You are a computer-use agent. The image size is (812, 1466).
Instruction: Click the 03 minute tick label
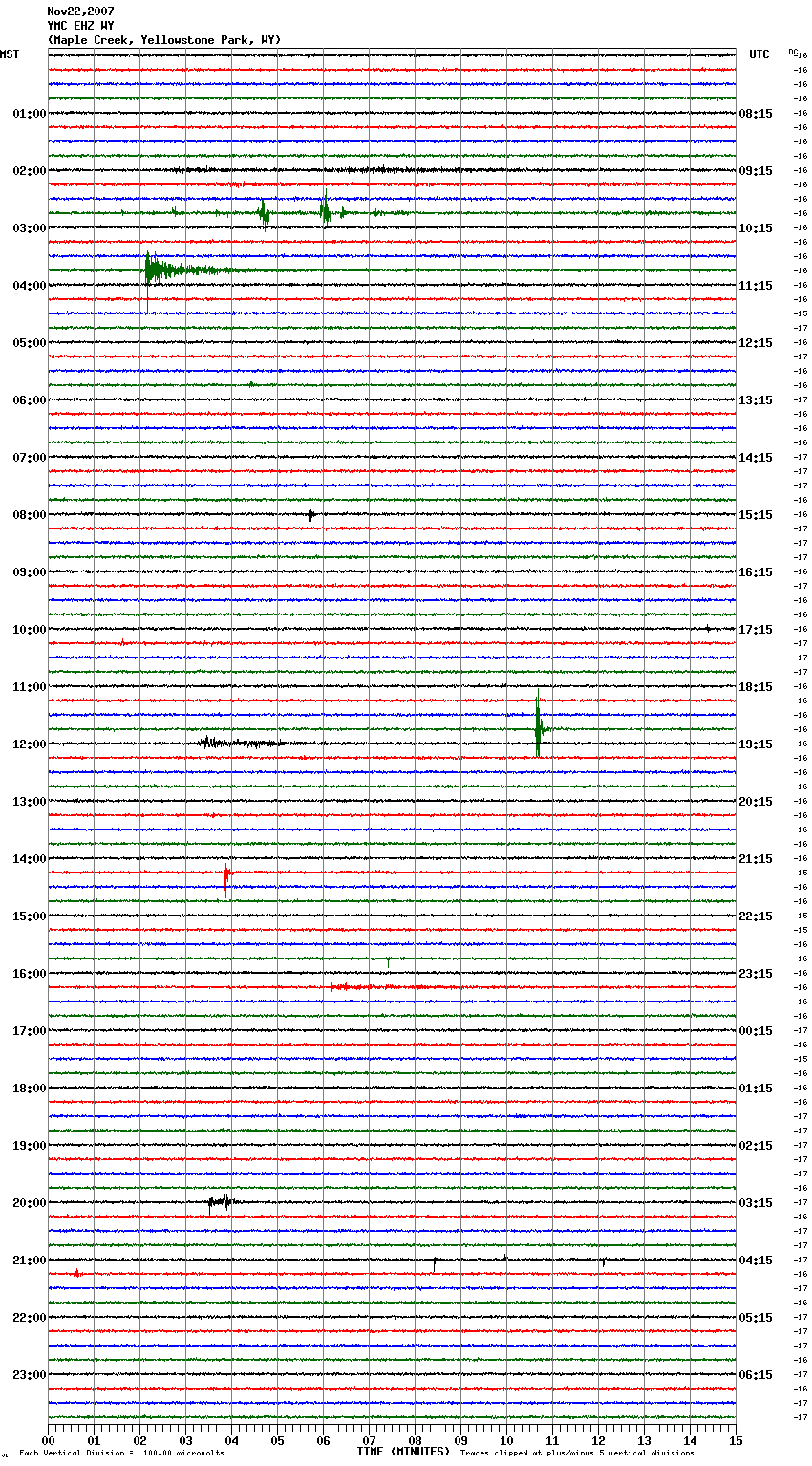tap(185, 1440)
